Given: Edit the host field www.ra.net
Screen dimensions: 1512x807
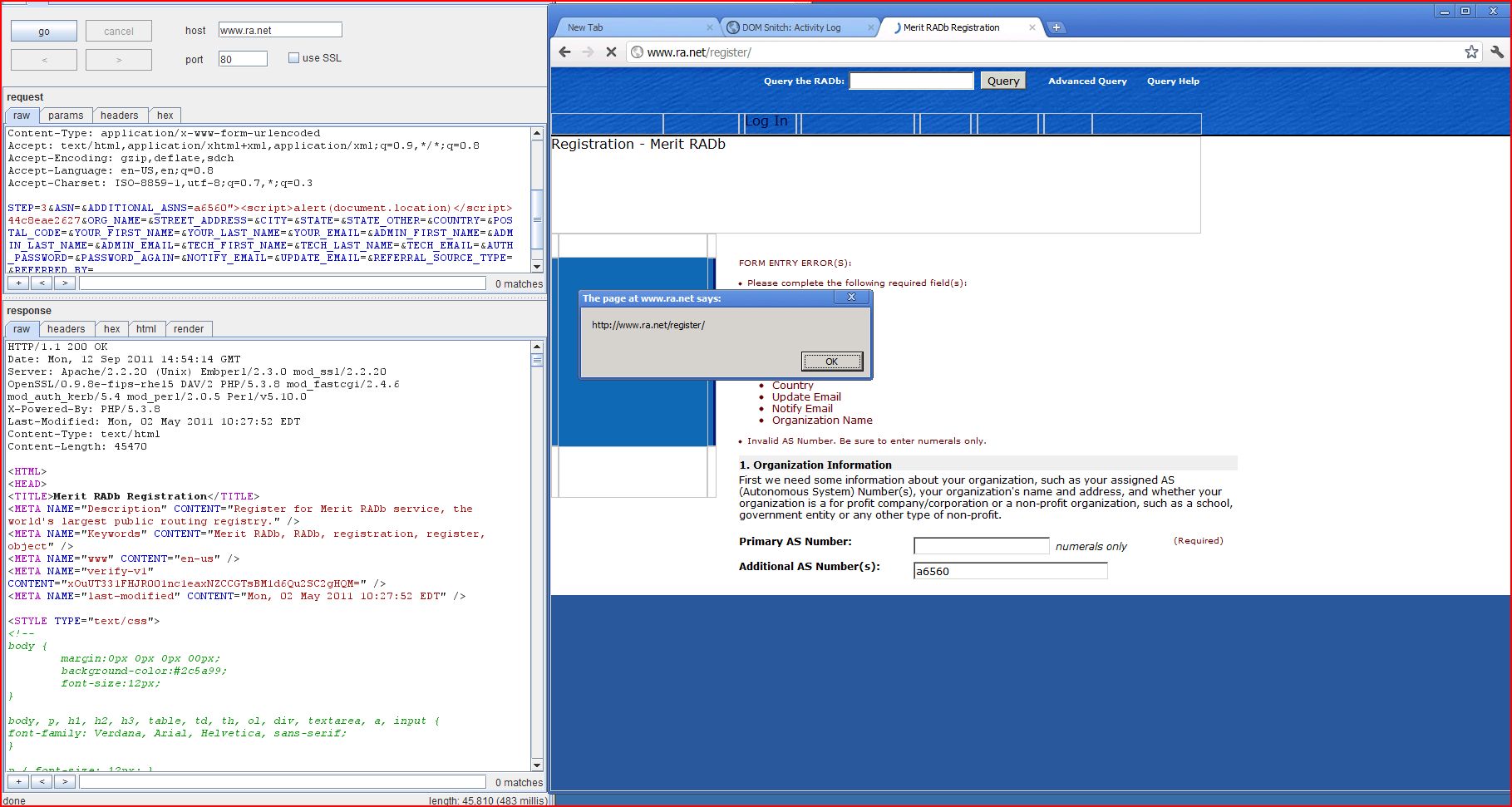Looking at the screenshot, I should point(280,30).
